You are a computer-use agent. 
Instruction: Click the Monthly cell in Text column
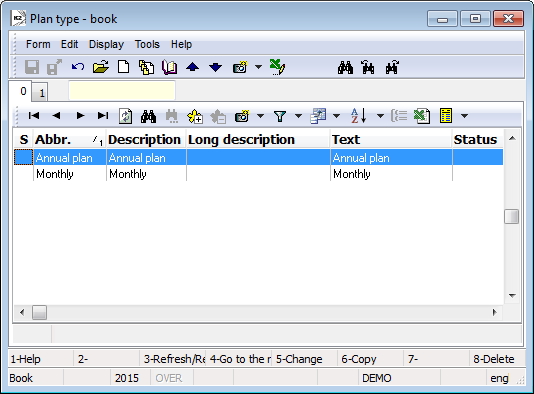coord(391,174)
